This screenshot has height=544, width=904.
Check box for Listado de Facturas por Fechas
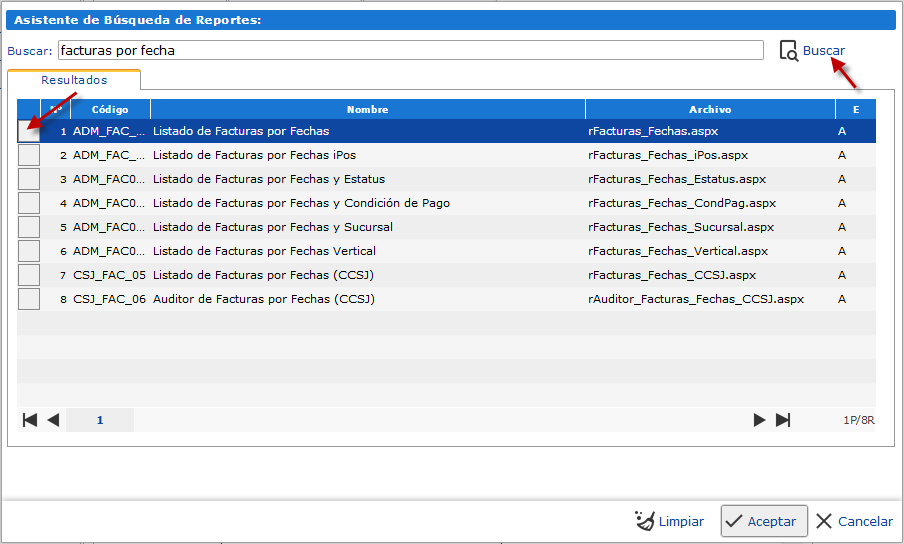pyautogui.click(x=29, y=131)
